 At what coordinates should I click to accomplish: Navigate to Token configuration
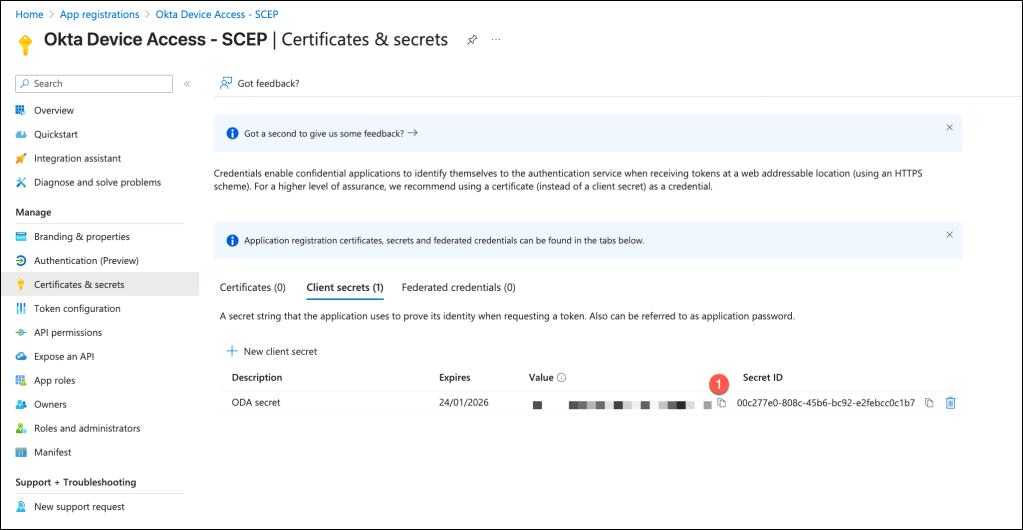click(x=77, y=309)
